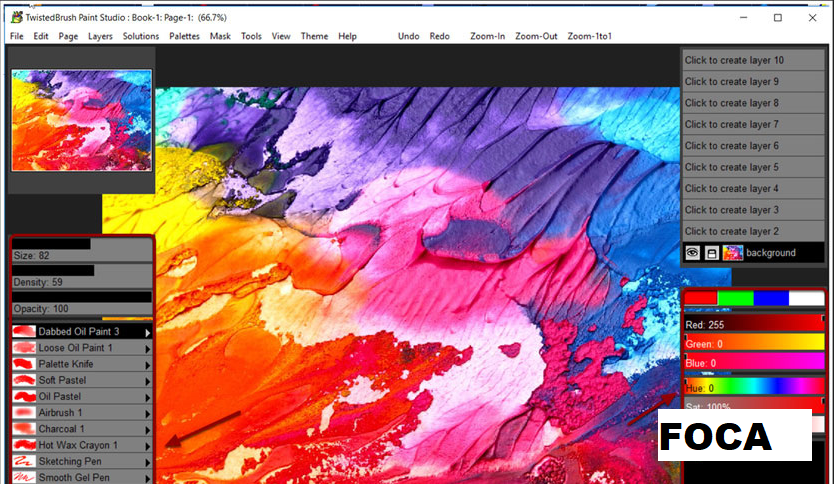Click the Zoom-1to1 button
This screenshot has height=484, width=835.
tap(590, 36)
